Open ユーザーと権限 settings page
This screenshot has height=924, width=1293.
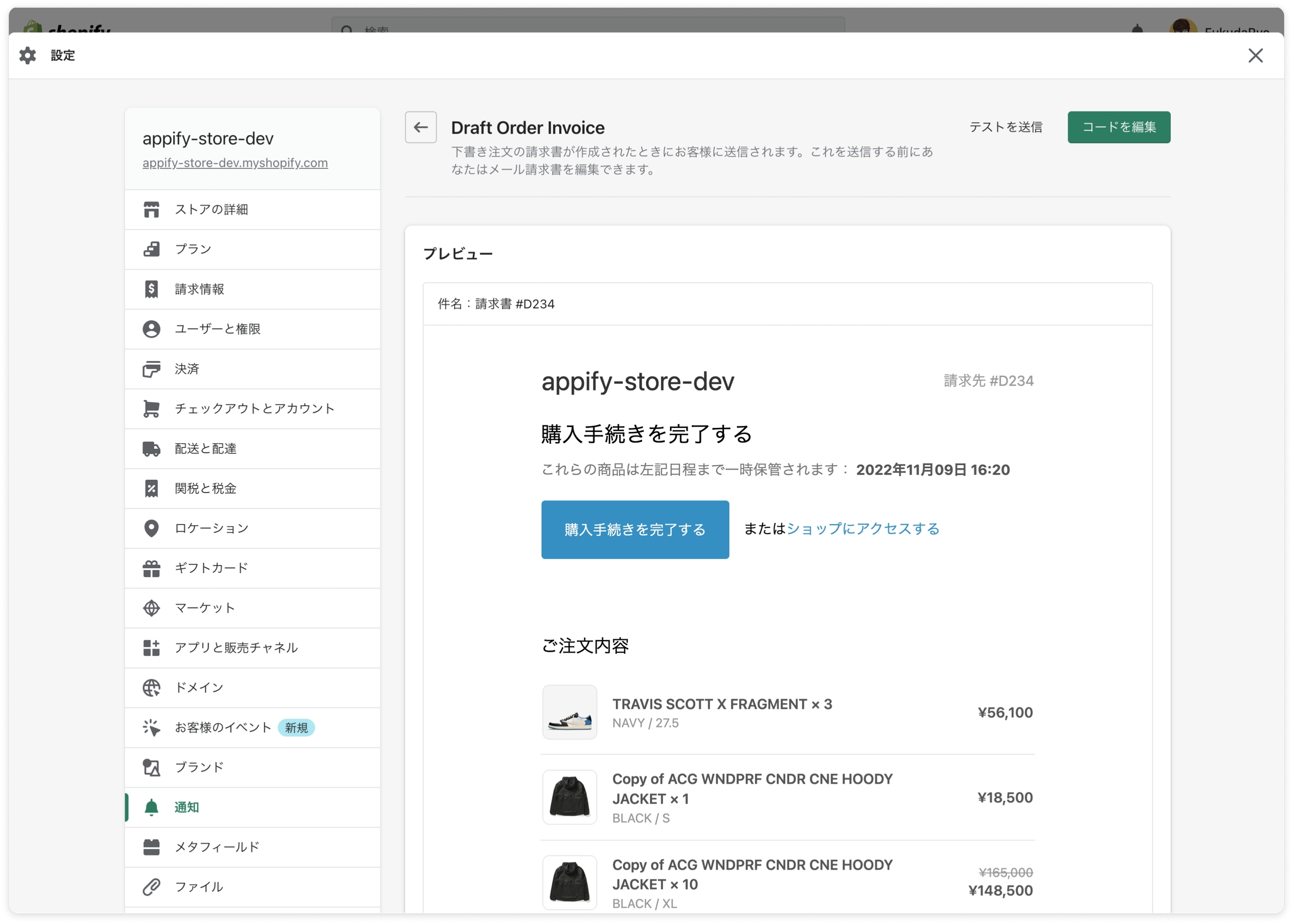253,329
